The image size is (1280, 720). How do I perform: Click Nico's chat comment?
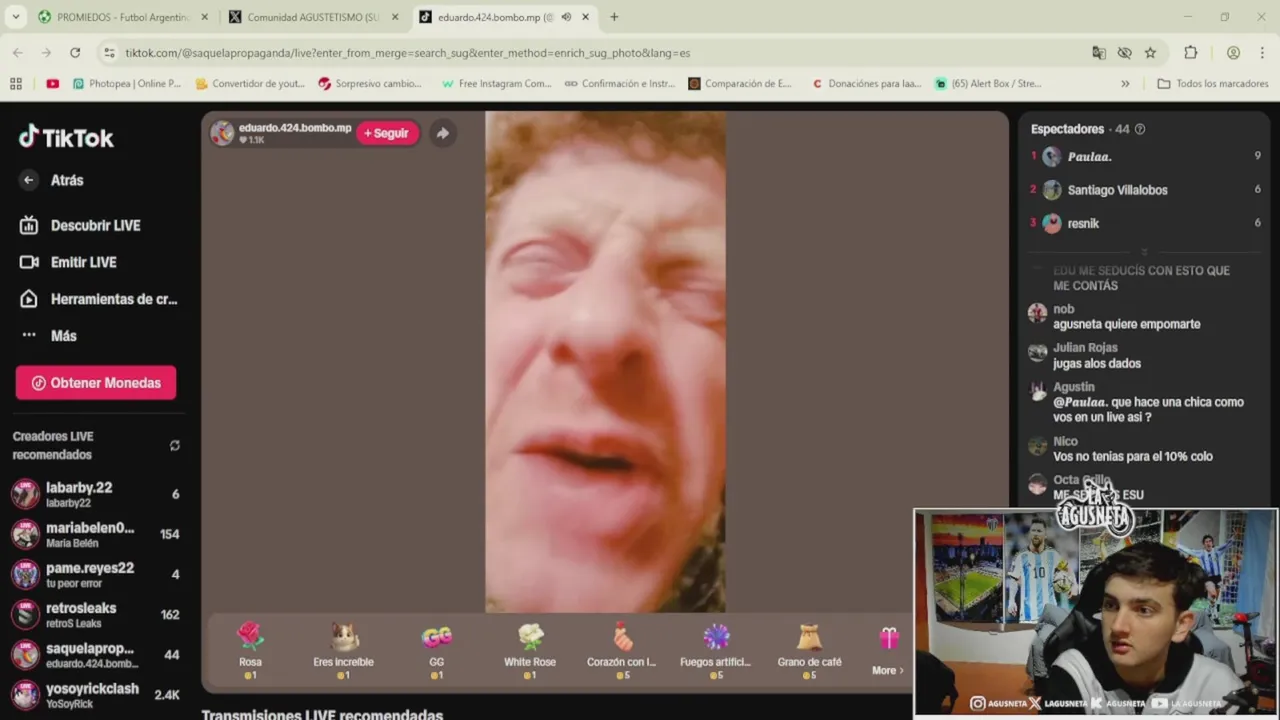click(x=1133, y=456)
